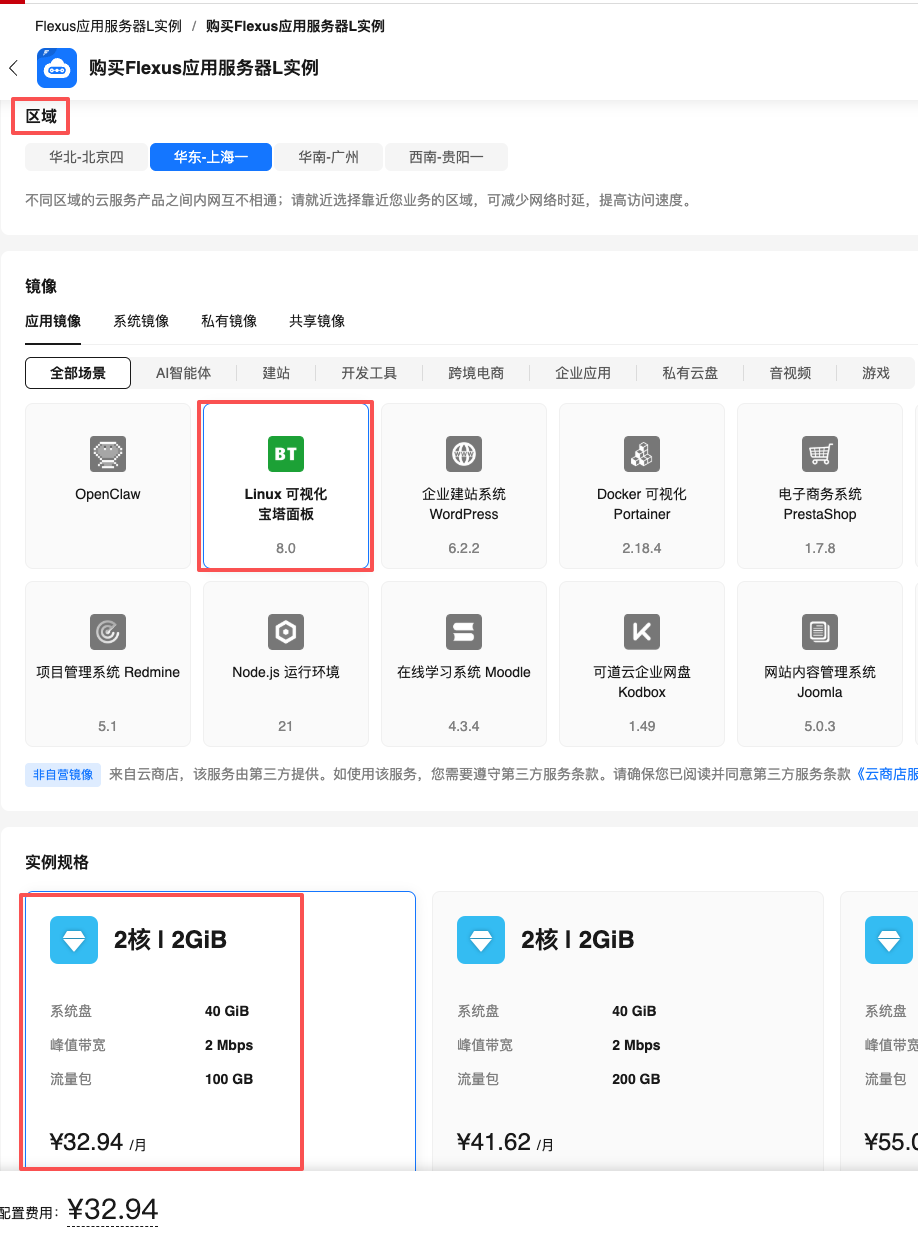The height and width of the screenshot is (1236, 918).
Task: Filter images by 私有云盘
Action: (x=690, y=373)
